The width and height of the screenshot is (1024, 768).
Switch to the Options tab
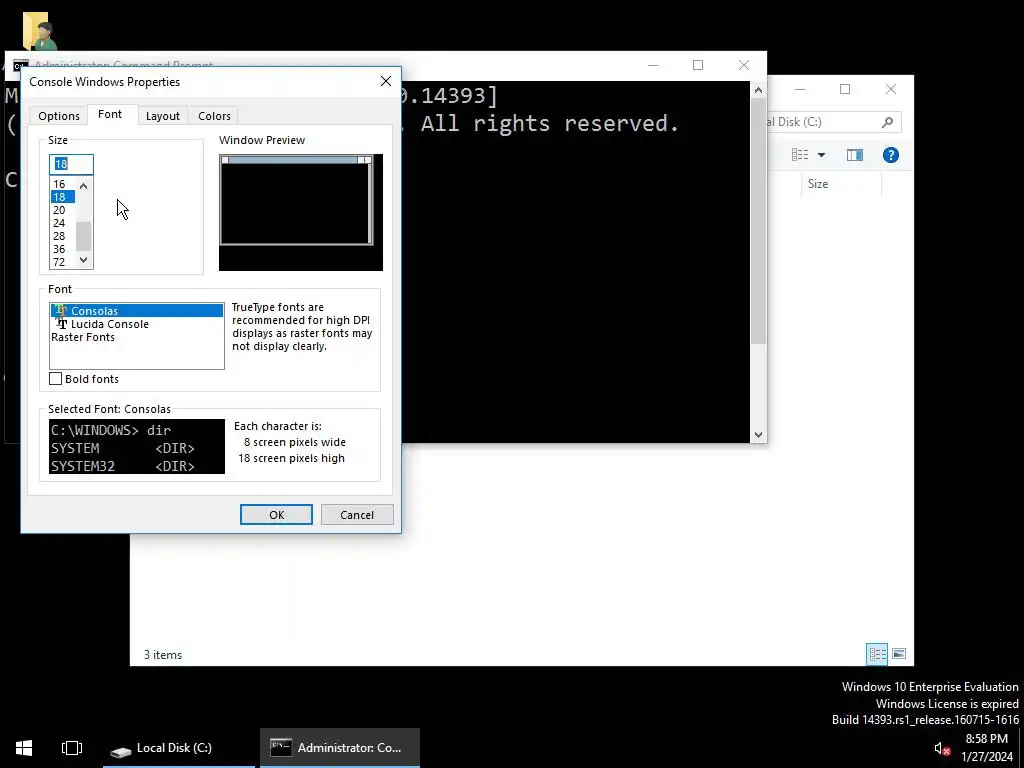point(59,116)
